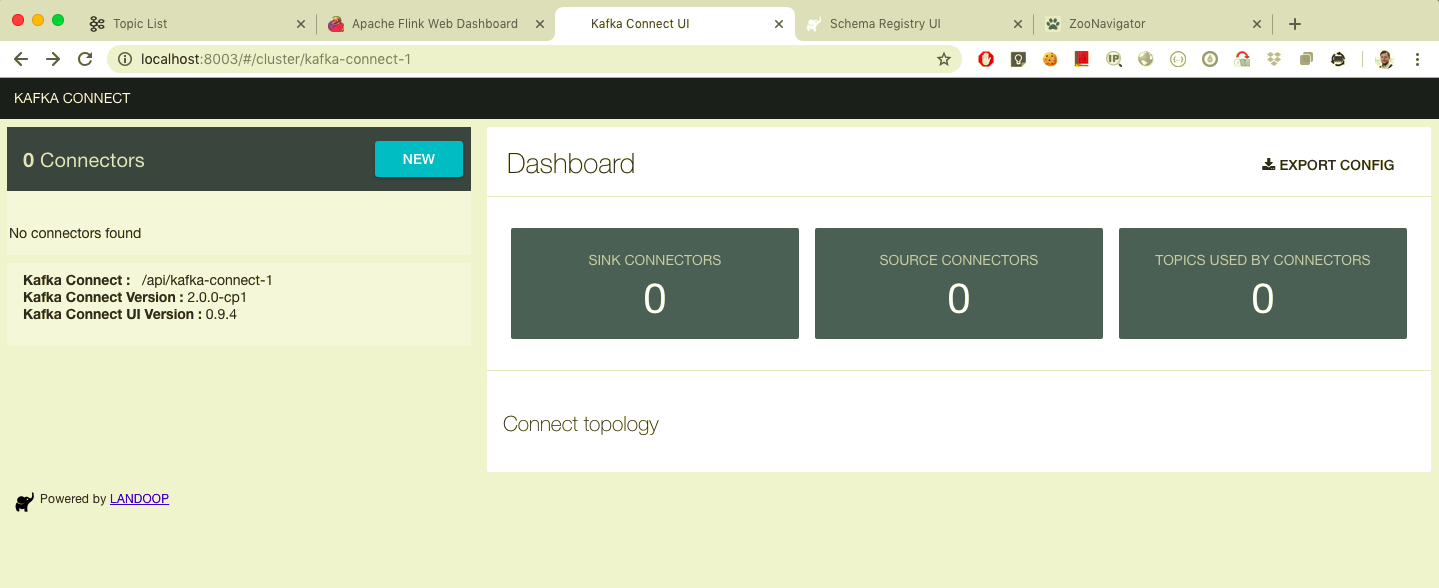The width and height of the screenshot is (1439, 588).
Task: Click the version value '2.0.0-cp1'
Action: pyautogui.click(x=217, y=297)
